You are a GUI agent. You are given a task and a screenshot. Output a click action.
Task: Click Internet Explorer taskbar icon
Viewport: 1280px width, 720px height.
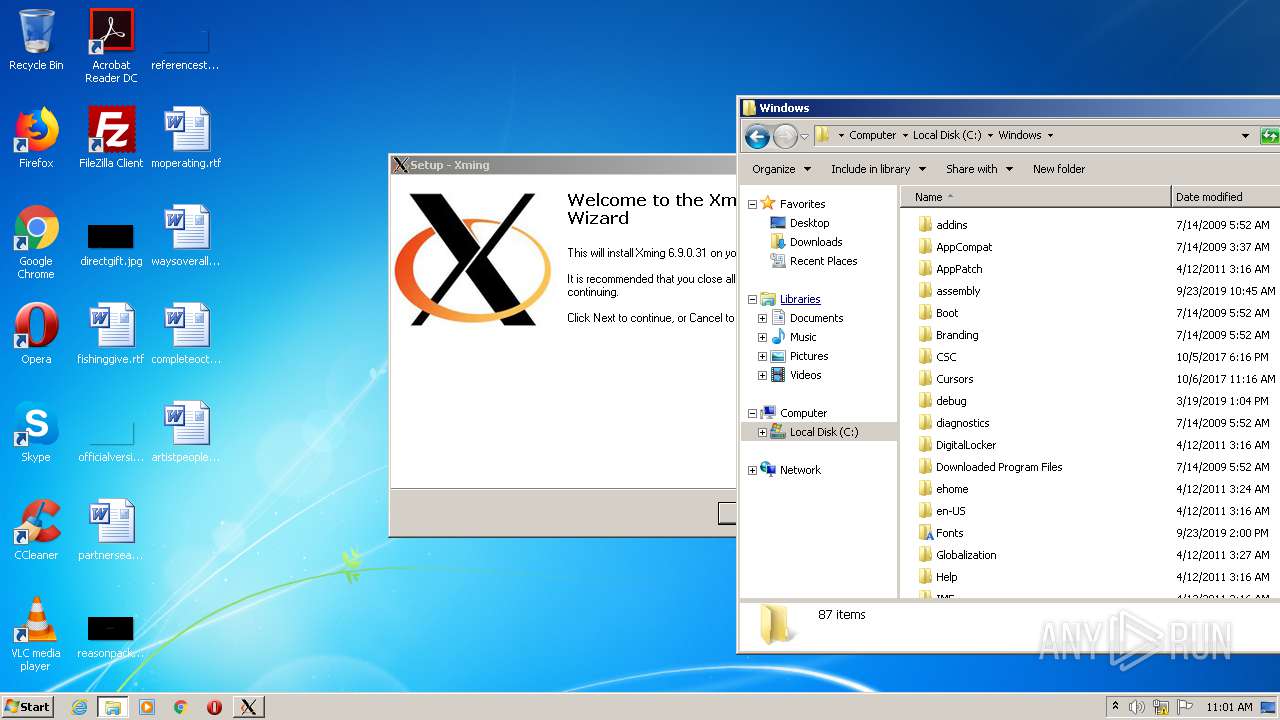79,707
